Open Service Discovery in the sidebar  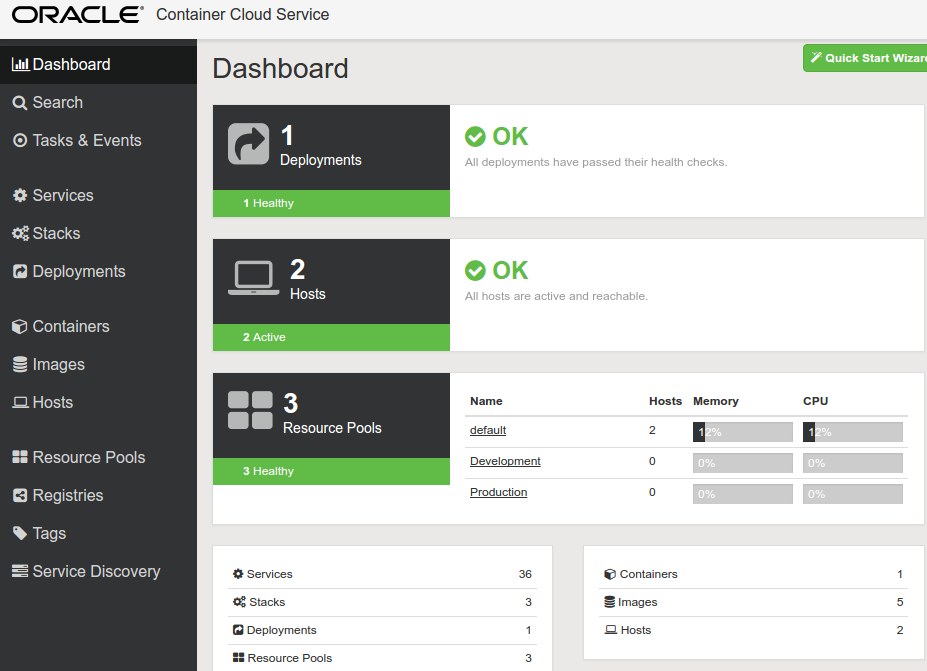(x=98, y=571)
